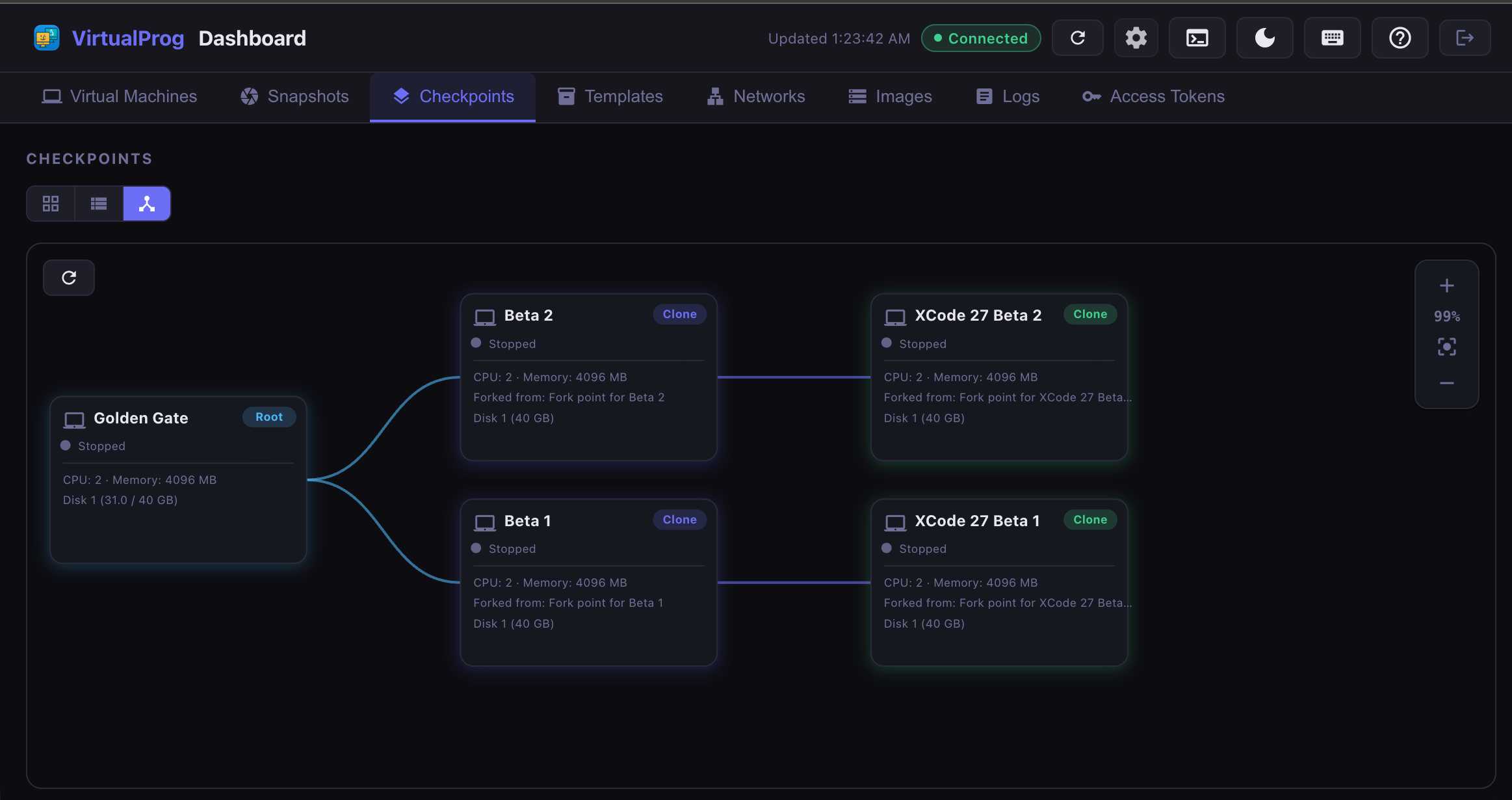Toggle dark mode with moon icon
Viewport: 1512px width, 800px height.
(1264, 38)
